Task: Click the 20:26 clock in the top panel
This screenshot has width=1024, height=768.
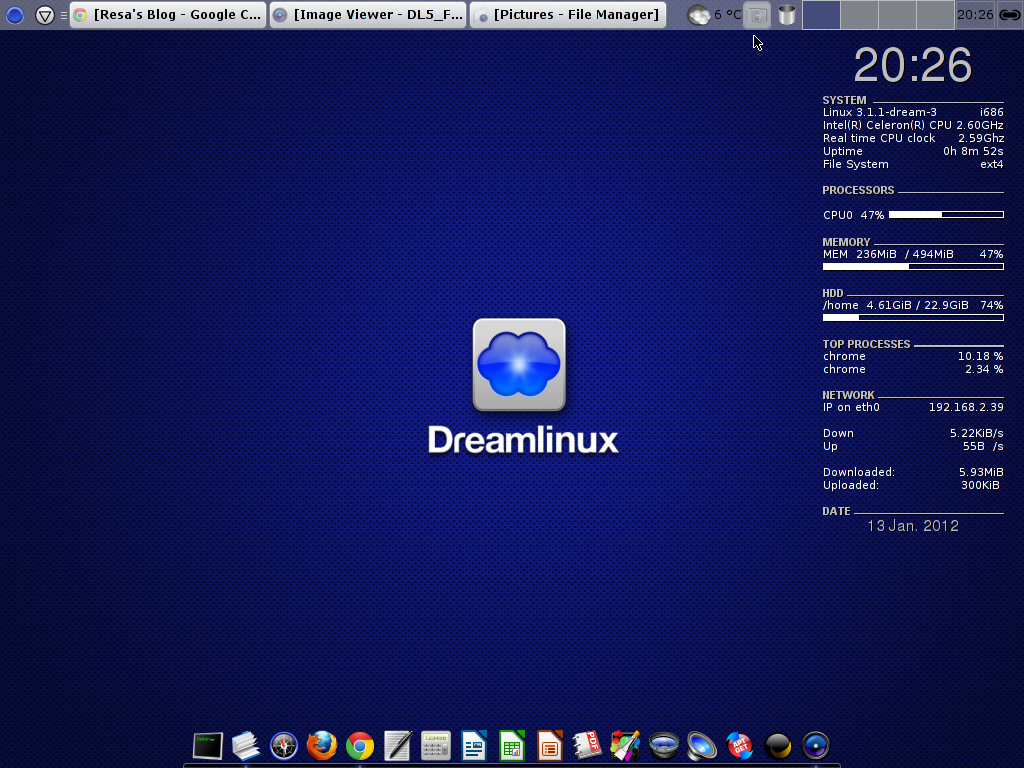Action: pyautogui.click(x=975, y=14)
